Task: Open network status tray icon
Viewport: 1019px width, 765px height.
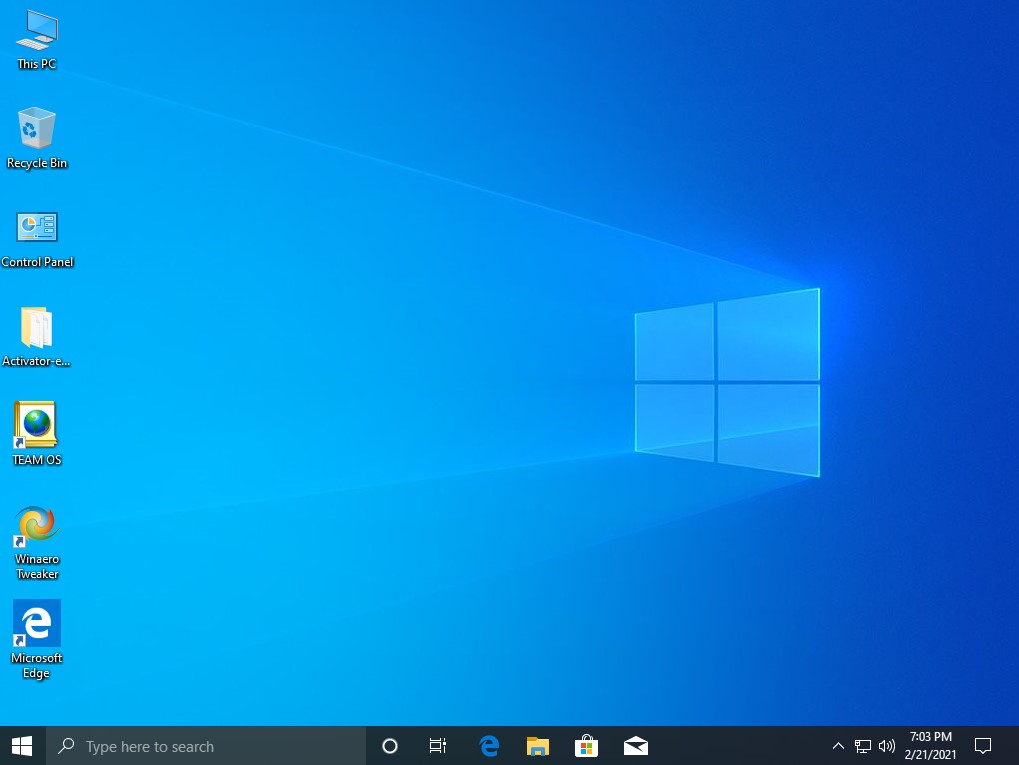Action: (862, 746)
